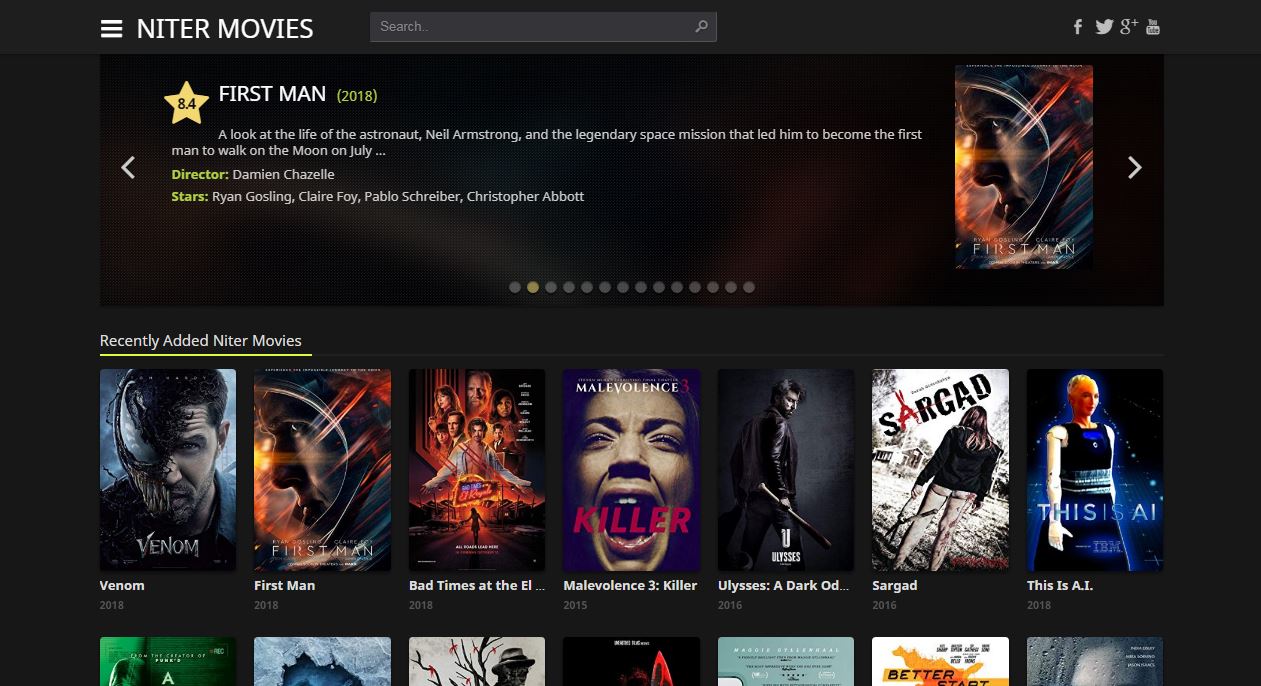Click the Stars list starting Ryan Gosling
1261x686 pixels.
tap(398, 196)
